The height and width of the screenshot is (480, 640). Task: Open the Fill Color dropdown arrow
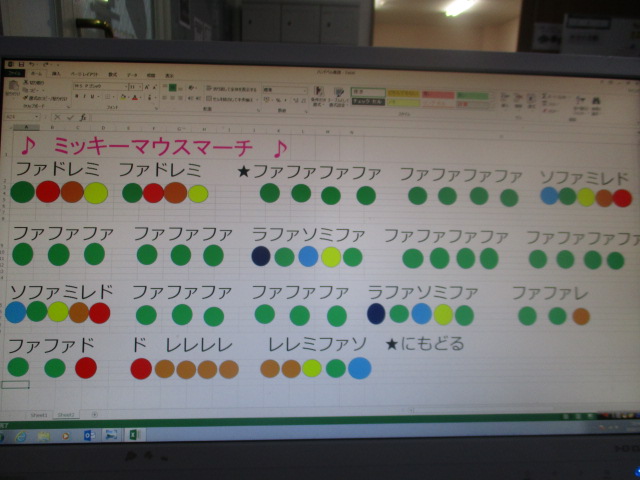(x=128, y=97)
